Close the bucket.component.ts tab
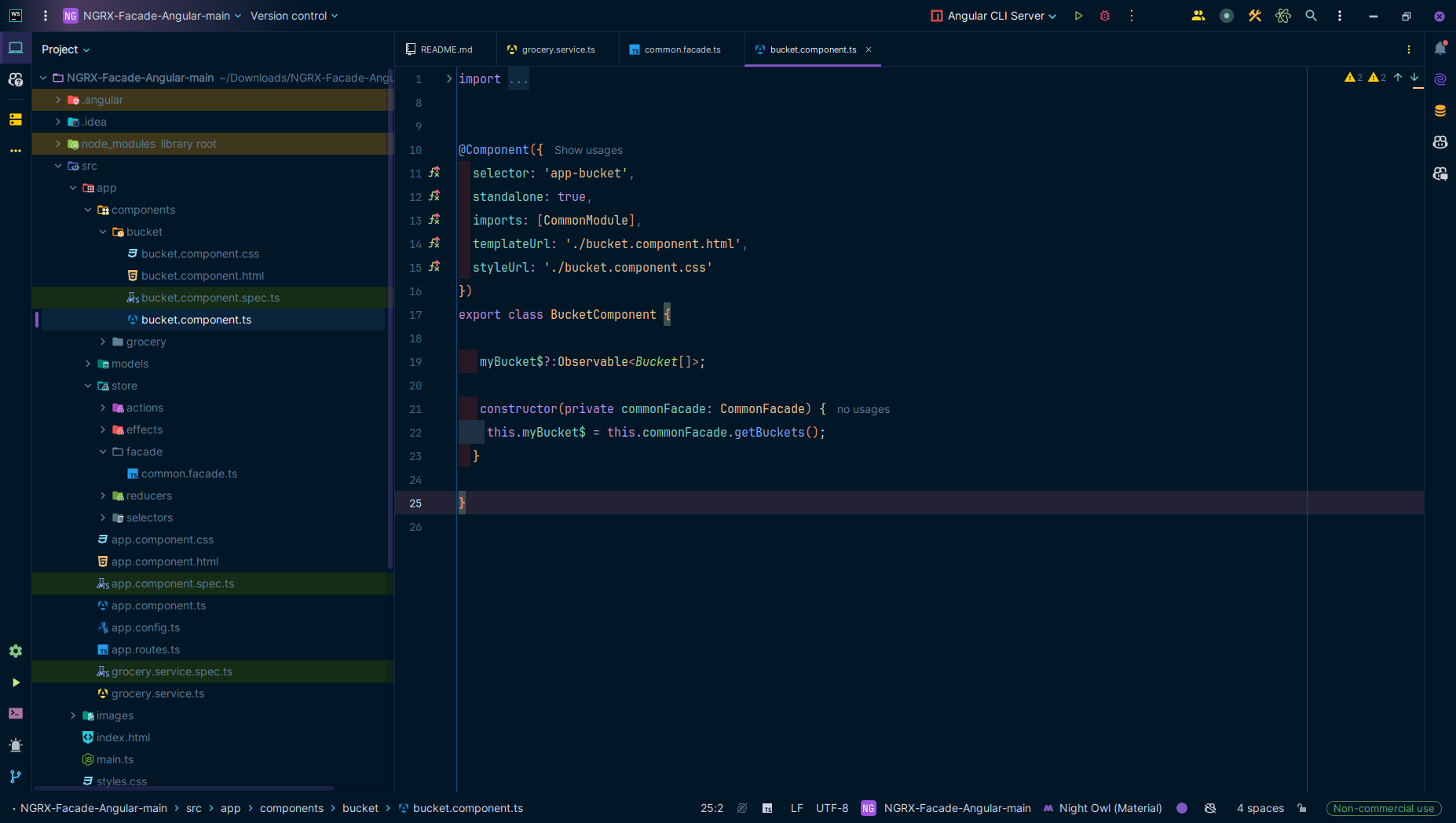1456x823 pixels. pyautogui.click(x=869, y=49)
